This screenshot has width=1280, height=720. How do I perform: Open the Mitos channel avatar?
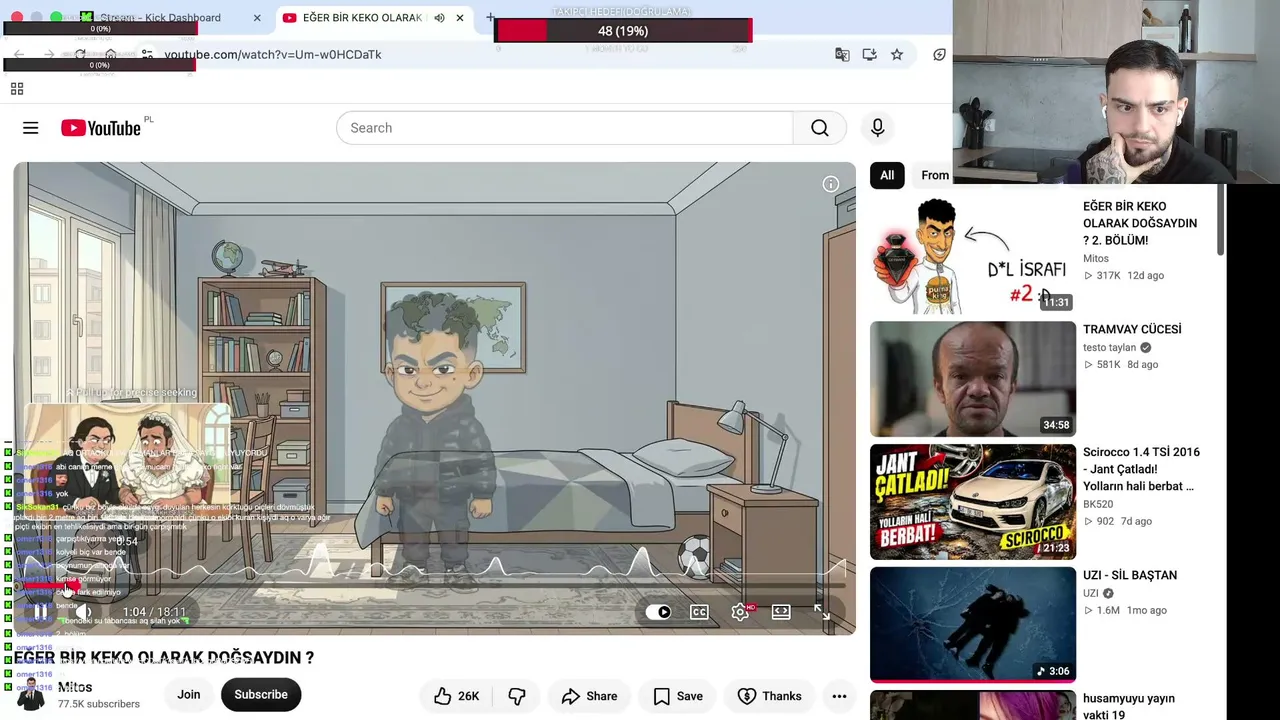(x=31, y=695)
